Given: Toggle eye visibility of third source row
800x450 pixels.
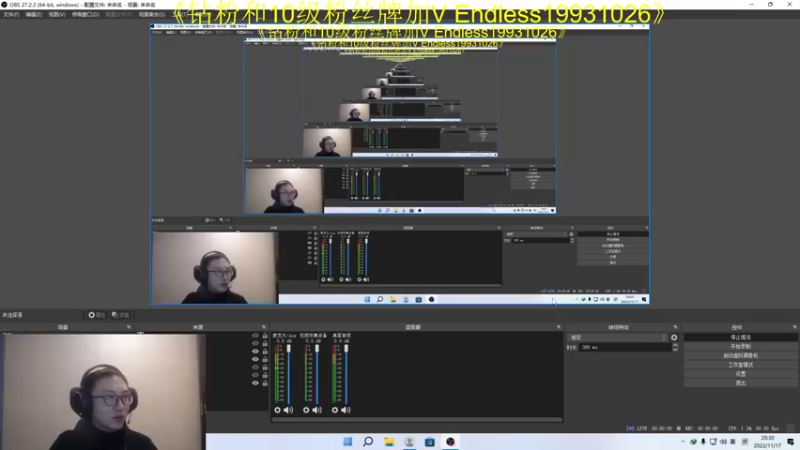Looking at the screenshot, I should pos(255,351).
